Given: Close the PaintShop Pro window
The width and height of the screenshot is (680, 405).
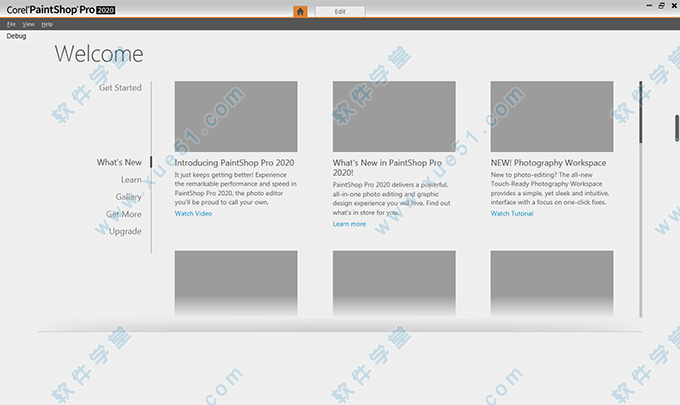Looking at the screenshot, I should [674, 6].
